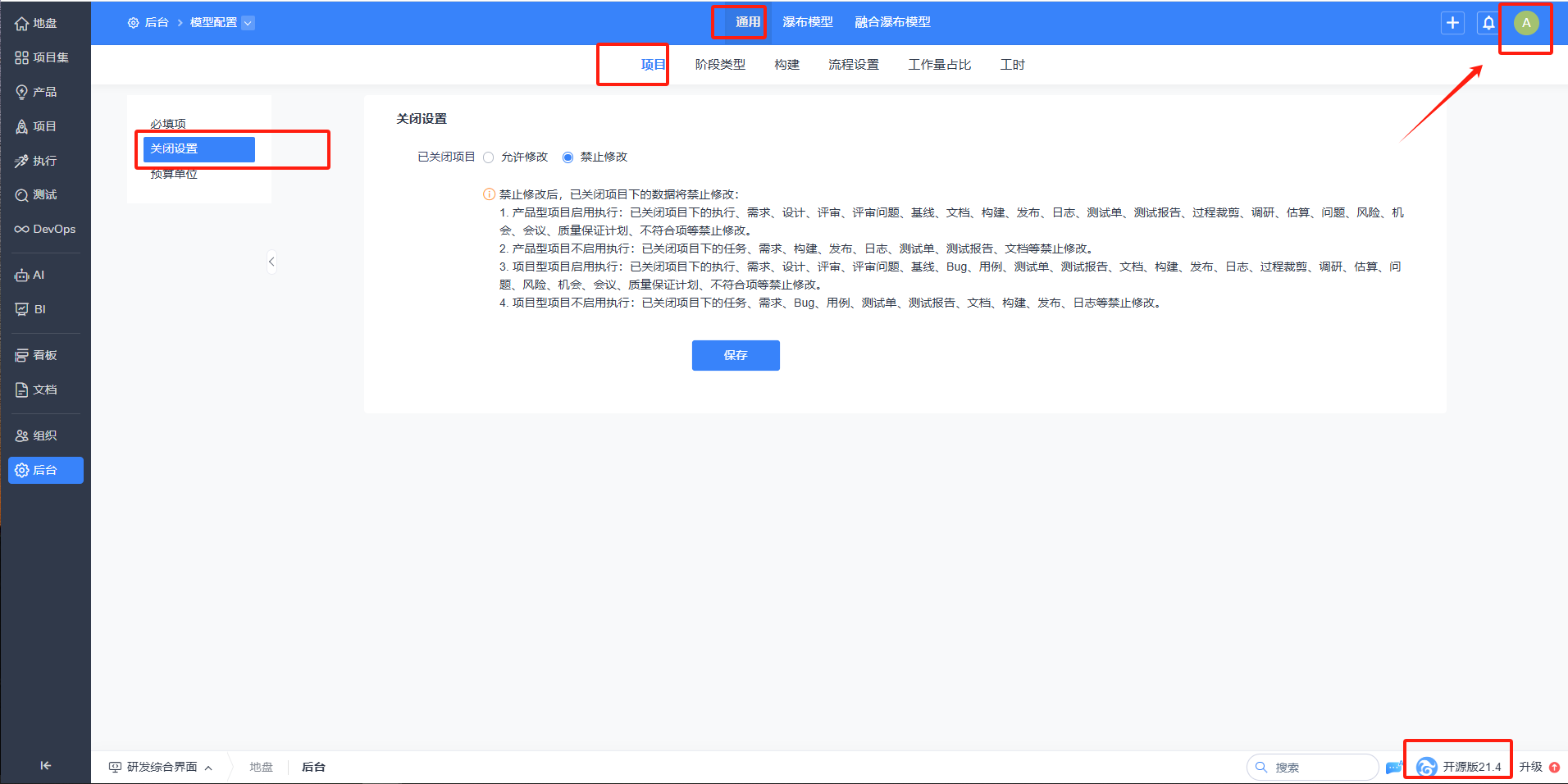Click the chat icon in the bottom bar

click(x=1394, y=768)
